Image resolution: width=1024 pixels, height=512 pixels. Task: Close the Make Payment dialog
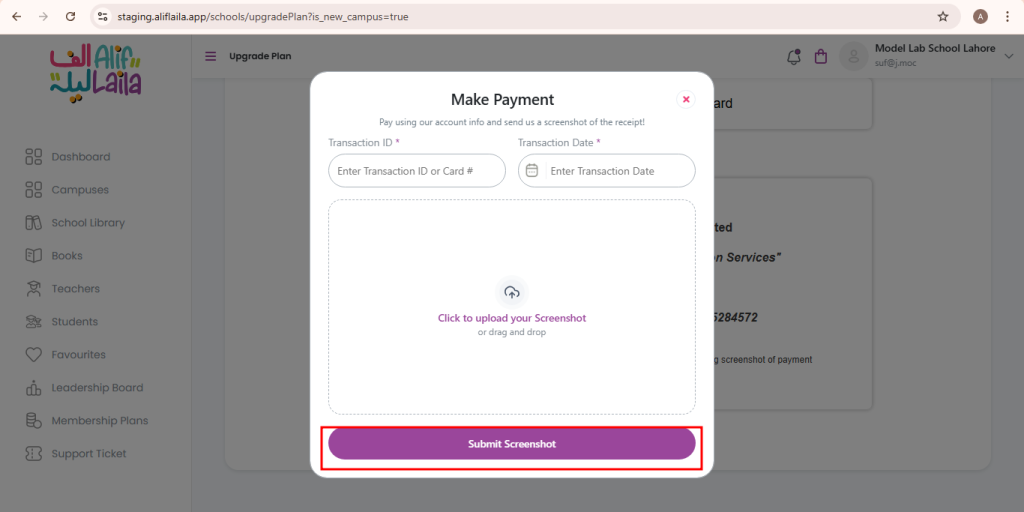(x=686, y=99)
